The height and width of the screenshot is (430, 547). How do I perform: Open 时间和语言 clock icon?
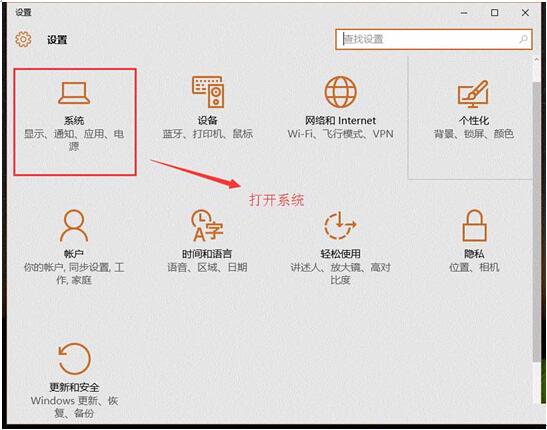[x=207, y=225]
